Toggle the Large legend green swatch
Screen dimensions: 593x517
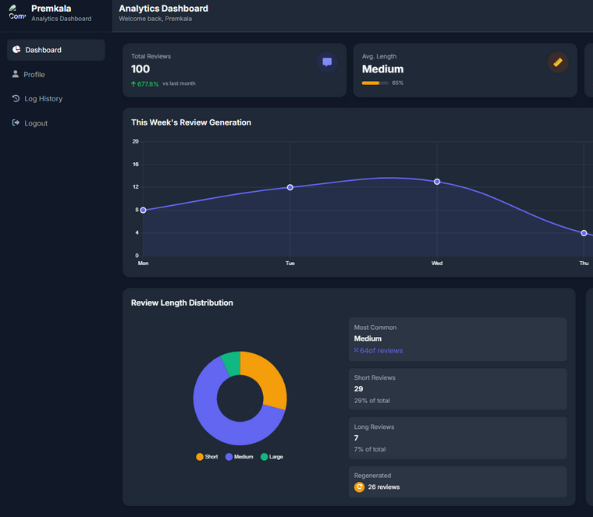pyautogui.click(x=264, y=457)
